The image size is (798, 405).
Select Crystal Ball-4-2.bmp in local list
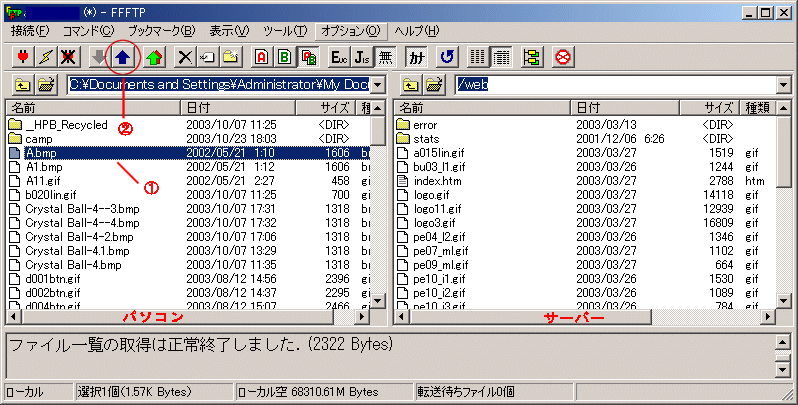pos(79,237)
